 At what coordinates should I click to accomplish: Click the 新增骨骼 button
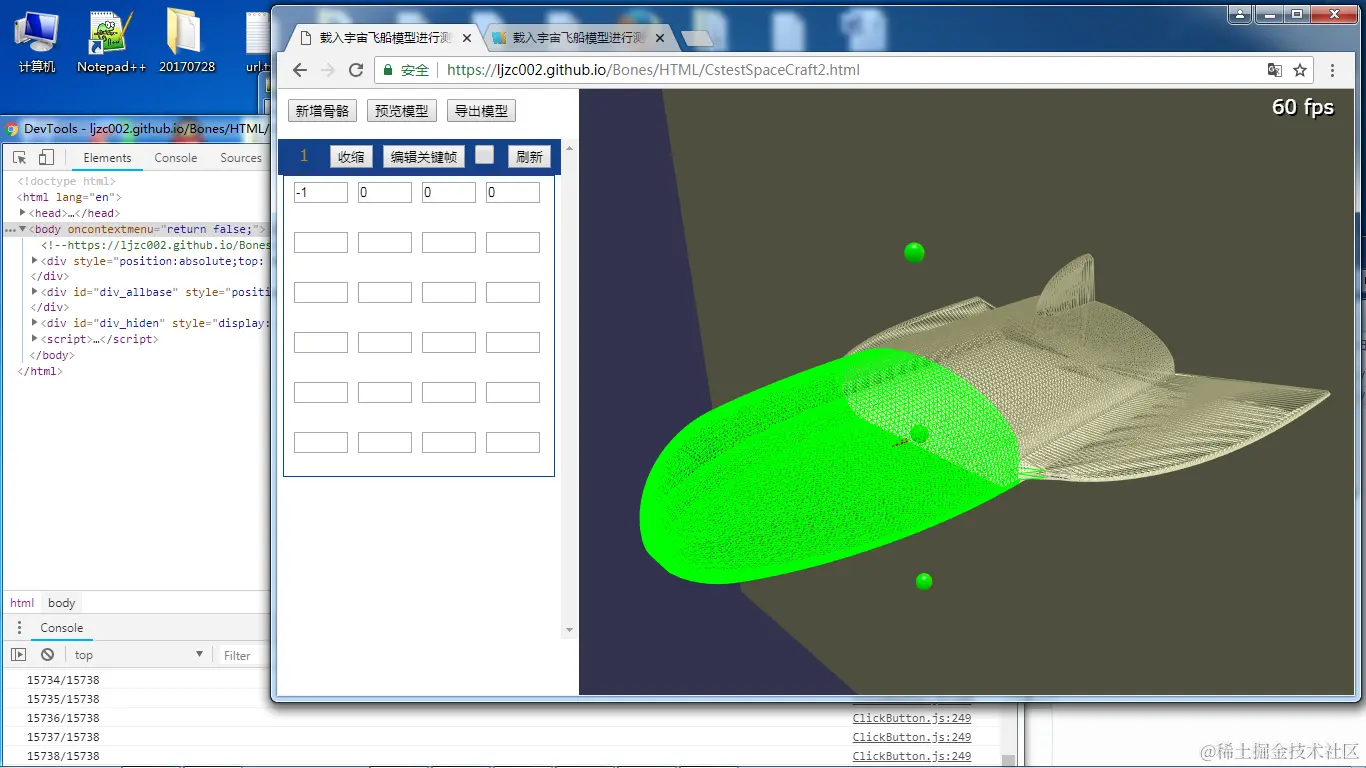(x=322, y=111)
